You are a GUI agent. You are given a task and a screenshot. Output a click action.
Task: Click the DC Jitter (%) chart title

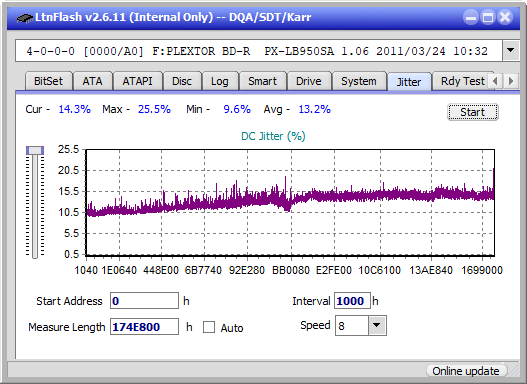(273, 136)
